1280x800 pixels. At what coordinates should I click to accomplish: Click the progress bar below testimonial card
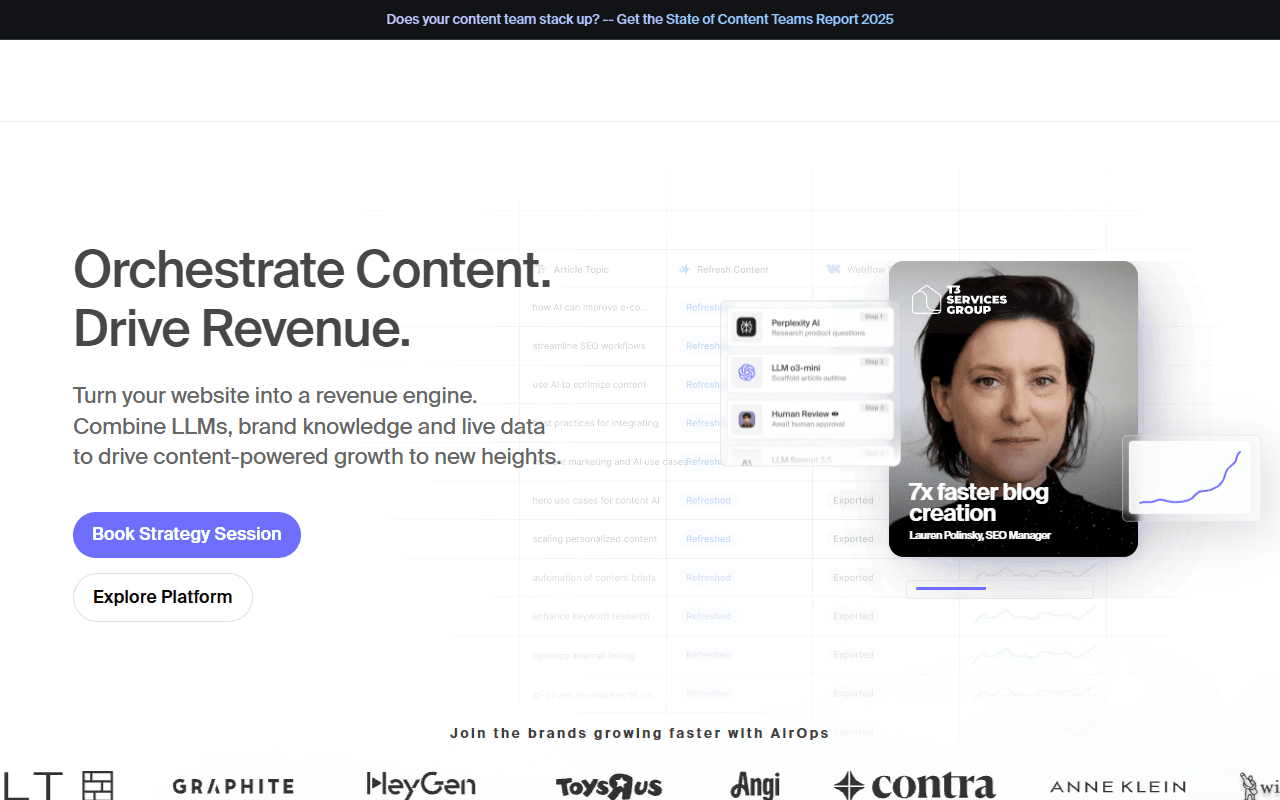click(x=1000, y=589)
